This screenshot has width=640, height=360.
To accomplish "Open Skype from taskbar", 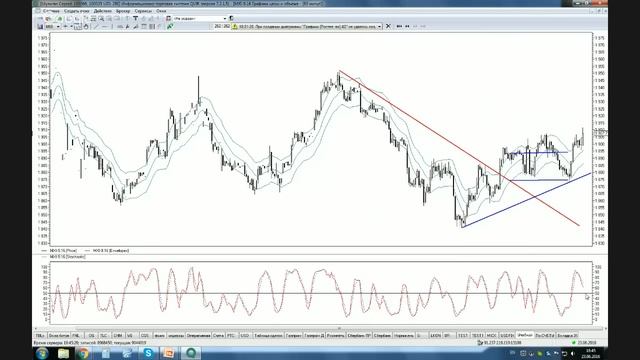I will 148,353.
